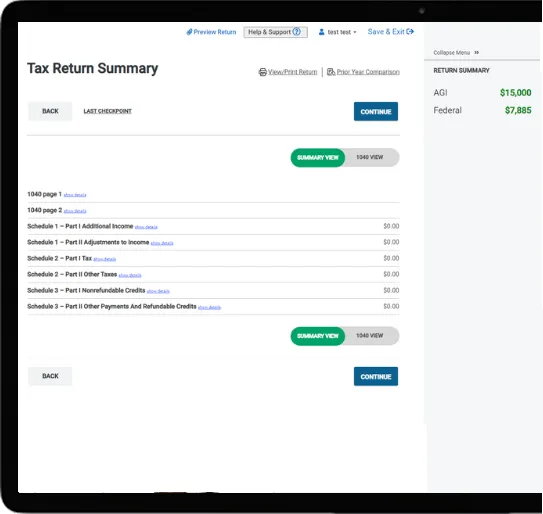Select Summary View in top toggle
The image size is (543, 514).
(318, 158)
